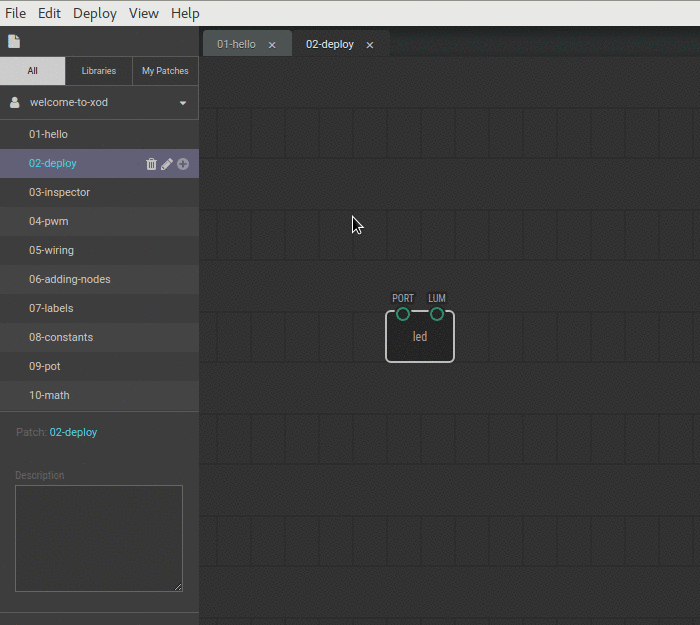This screenshot has height=625, width=700.
Task: Select the led node body
Action: 420,342
